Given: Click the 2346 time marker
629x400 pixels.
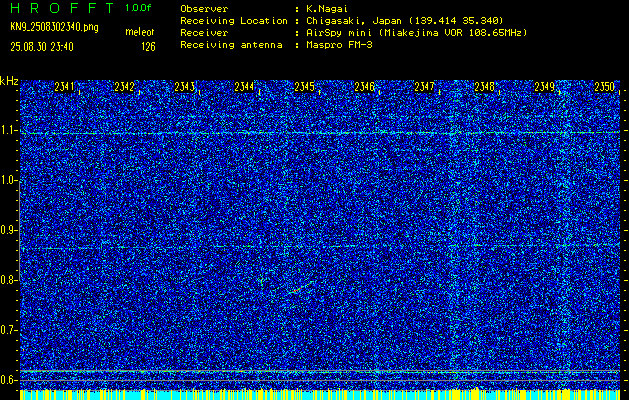Looking at the screenshot, I should point(364,86).
